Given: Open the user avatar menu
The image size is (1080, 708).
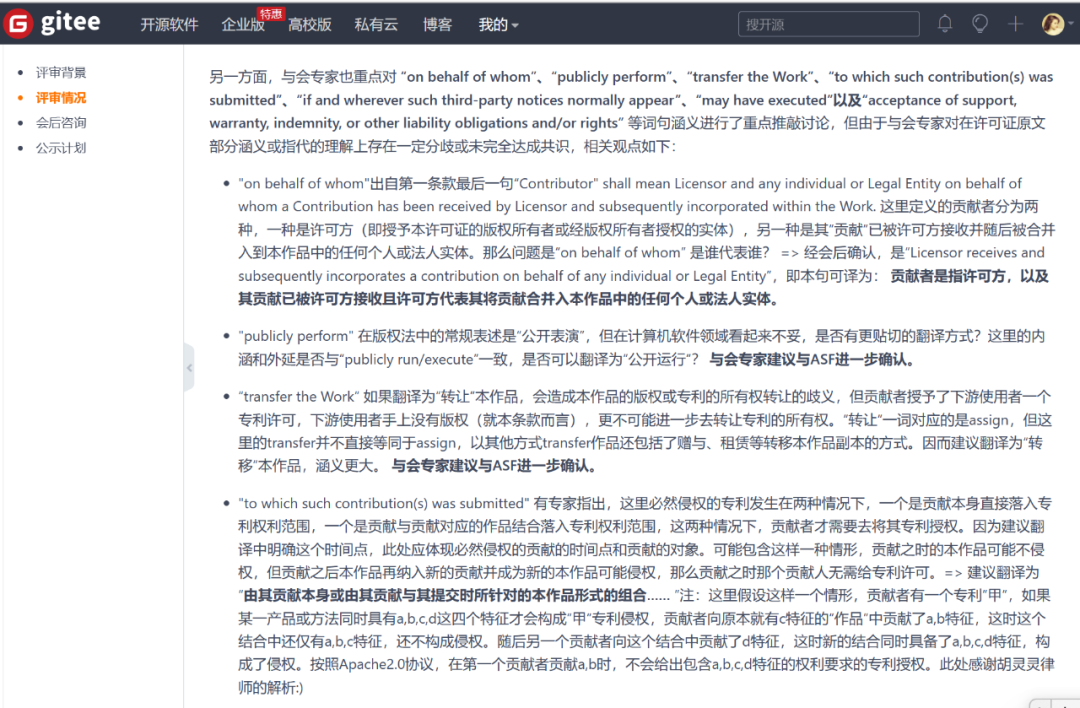Looking at the screenshot, I should point(1054,24).
